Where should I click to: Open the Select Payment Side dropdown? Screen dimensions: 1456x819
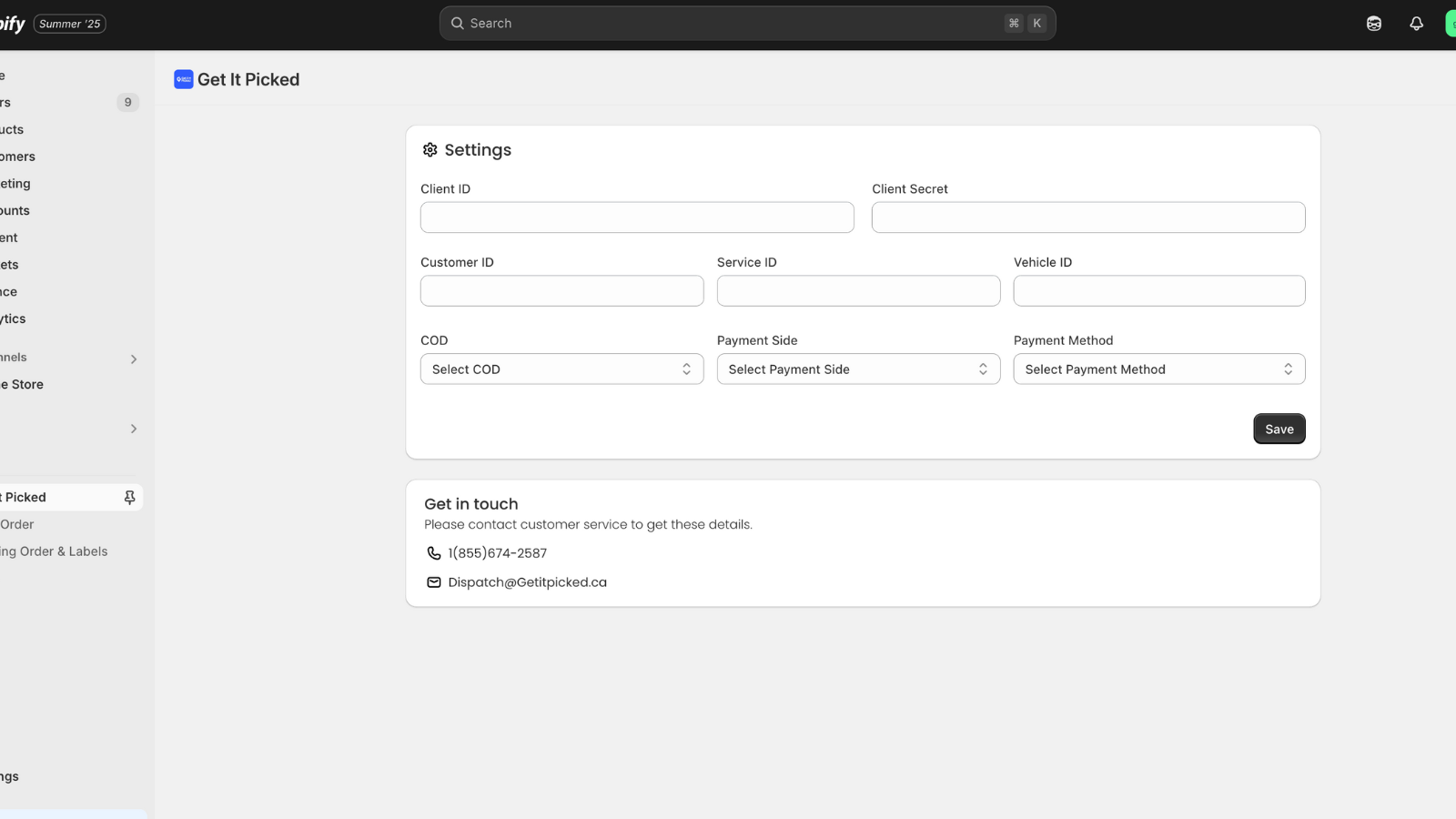pyautogui.click(x=858, y=369)
